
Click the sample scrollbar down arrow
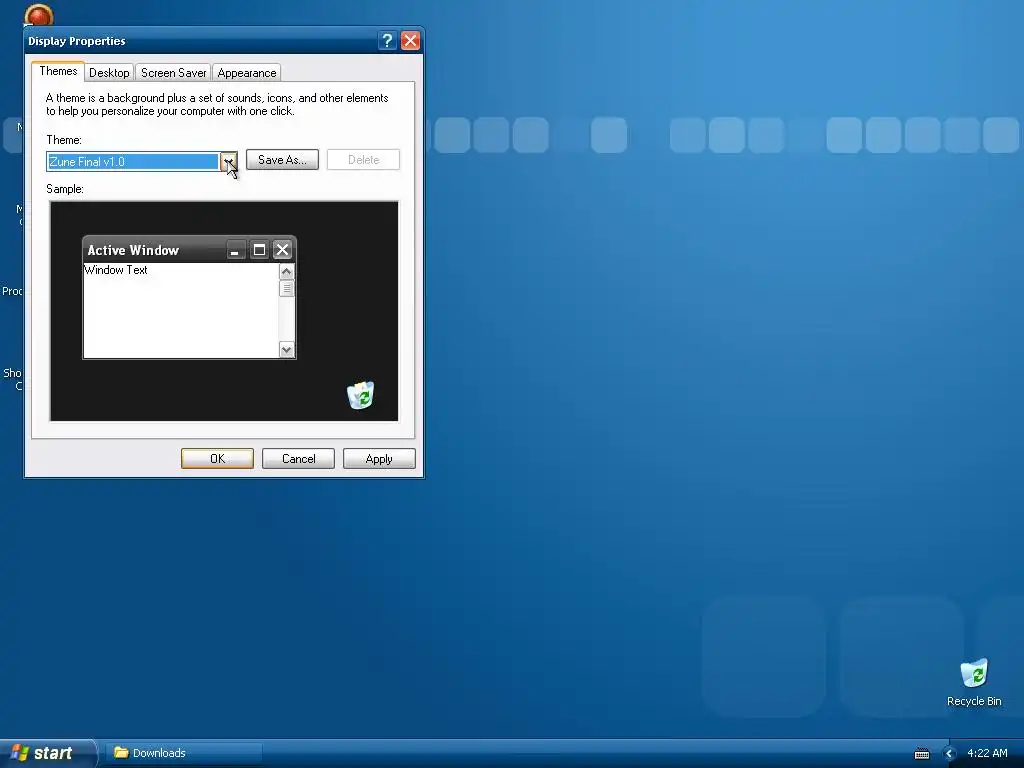[286, 349]
